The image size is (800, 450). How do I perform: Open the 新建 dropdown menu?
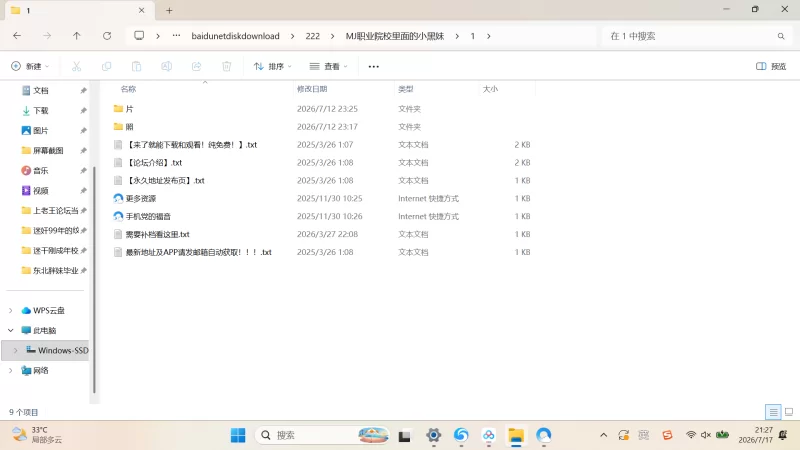(x=30, y=66)
